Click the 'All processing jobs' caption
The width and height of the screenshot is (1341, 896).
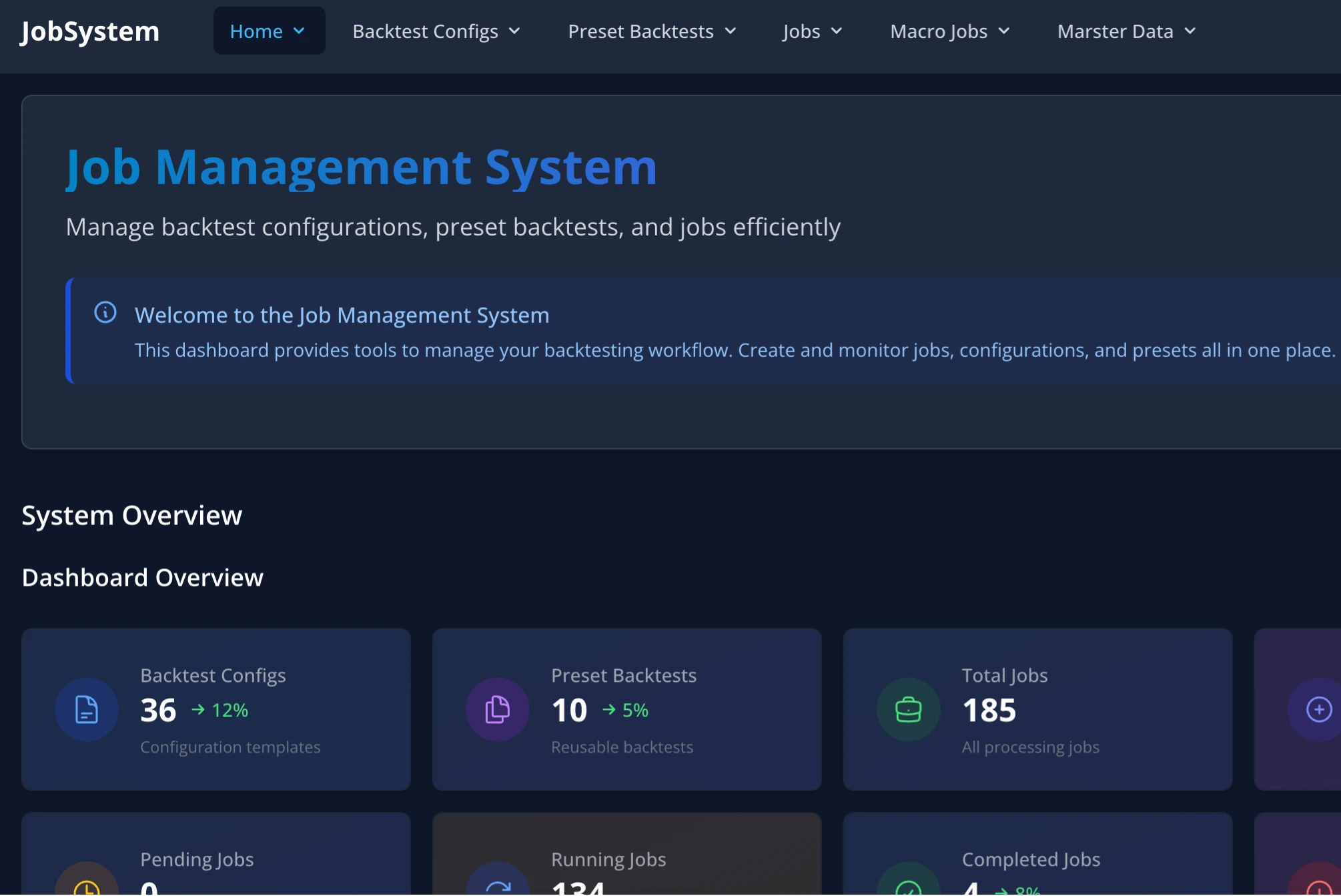[x=1031, y=747]
